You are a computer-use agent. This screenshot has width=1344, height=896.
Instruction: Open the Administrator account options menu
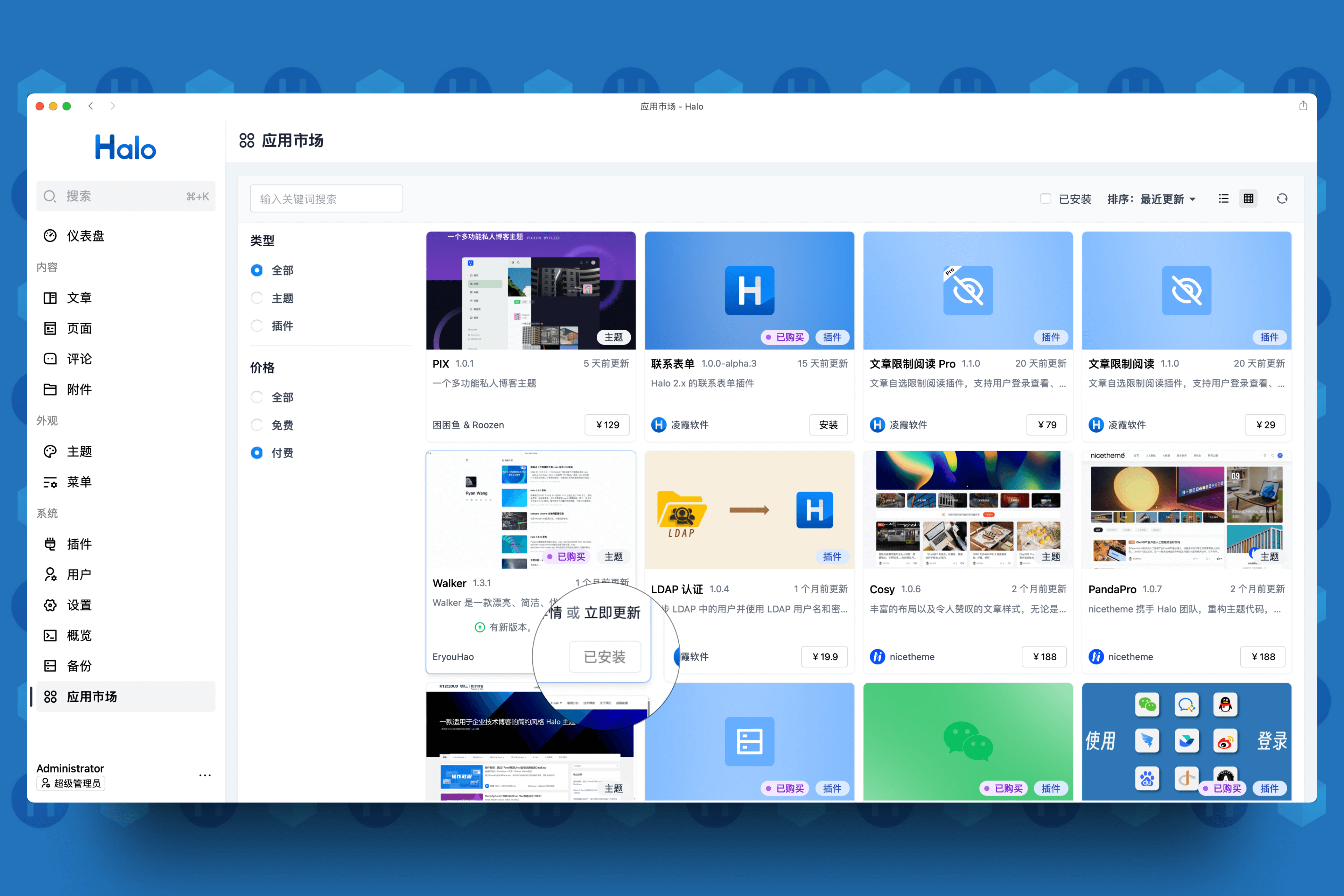tap(204, 775)
